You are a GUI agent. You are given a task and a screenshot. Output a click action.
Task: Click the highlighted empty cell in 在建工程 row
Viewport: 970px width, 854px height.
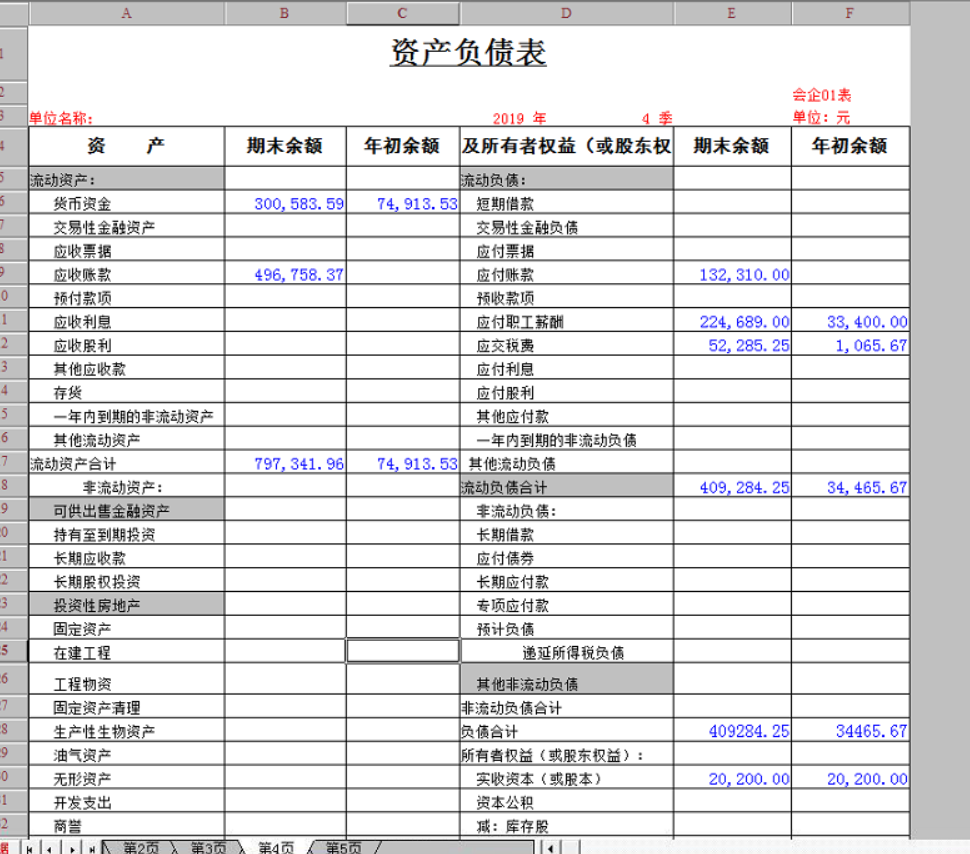tap(403, 651)
